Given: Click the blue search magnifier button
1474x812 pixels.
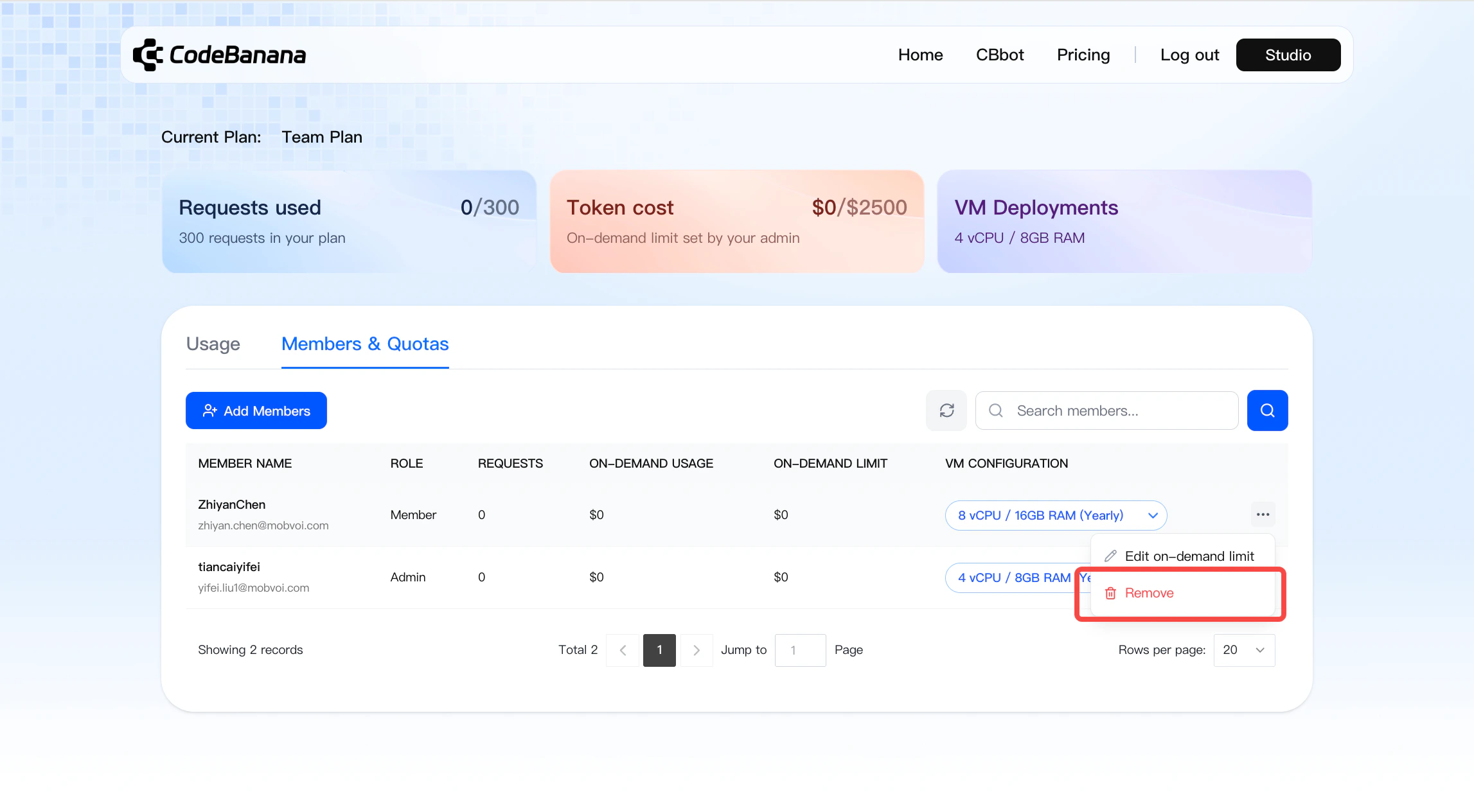Looking at the screenshot, I should pos(1267,410).
